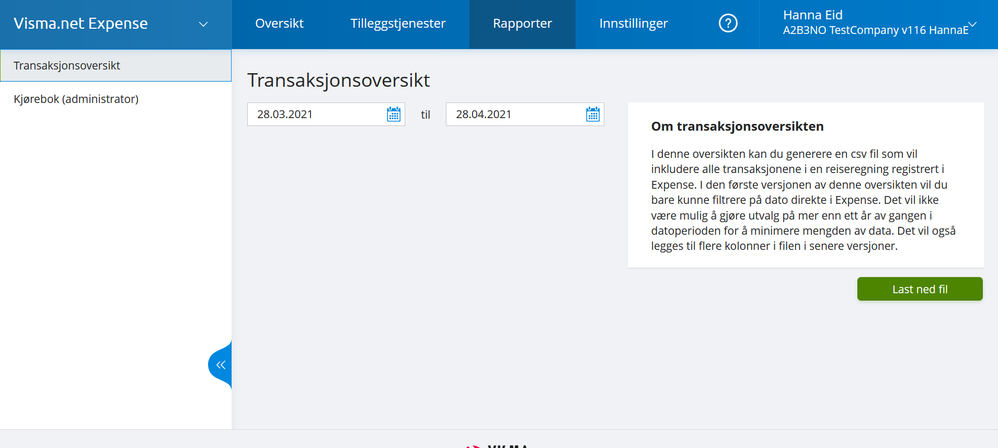Image resolution: width=998 pixels, height=448 pixels.
Task: Click the Last ned fil button
Action: click(920, 289)
